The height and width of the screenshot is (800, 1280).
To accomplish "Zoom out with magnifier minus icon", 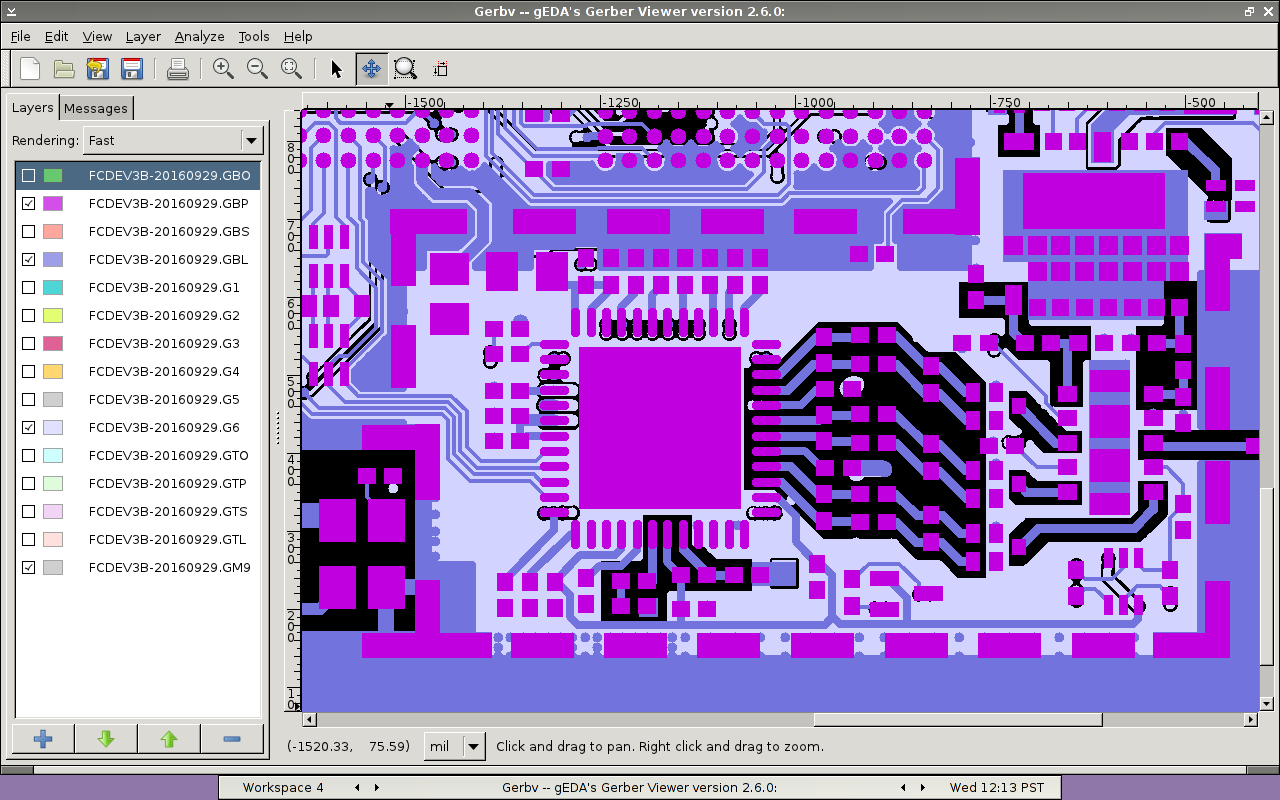I will pyautogui.click(x=257, y=69).
